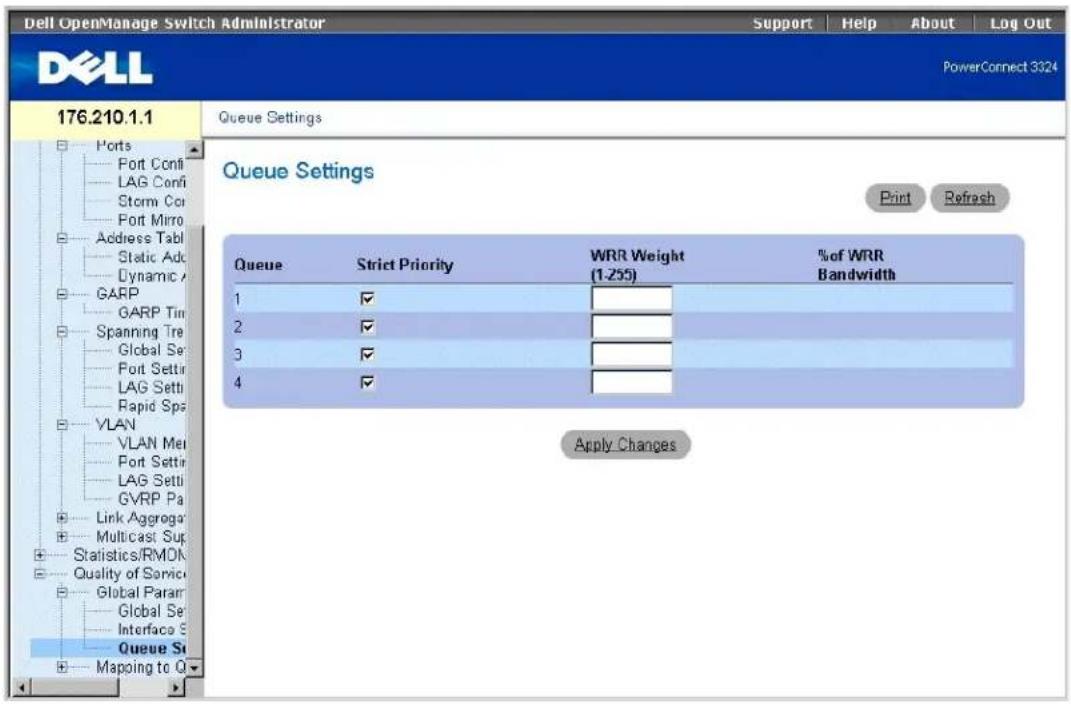Viewport: 1071px width, 704px height.
Task: Click the tree scroll right arrow
Action: [177, 687]
